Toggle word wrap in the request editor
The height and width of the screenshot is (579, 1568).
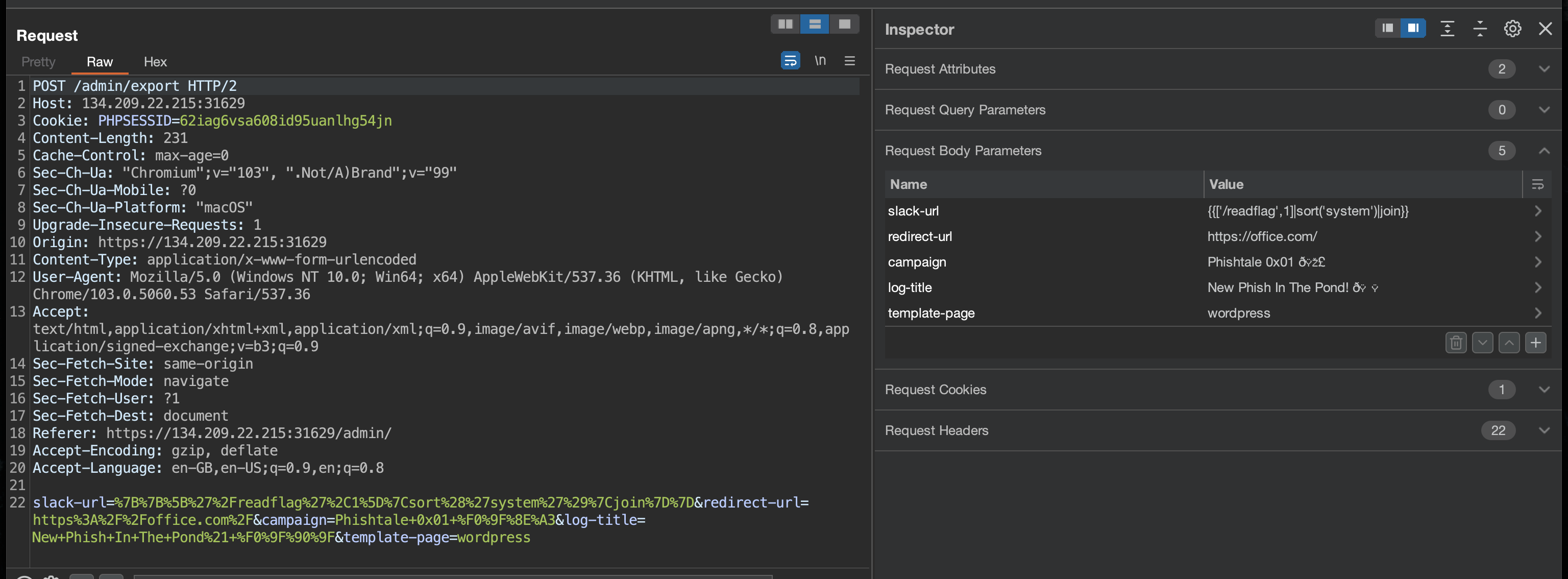[x=790, y=61]
